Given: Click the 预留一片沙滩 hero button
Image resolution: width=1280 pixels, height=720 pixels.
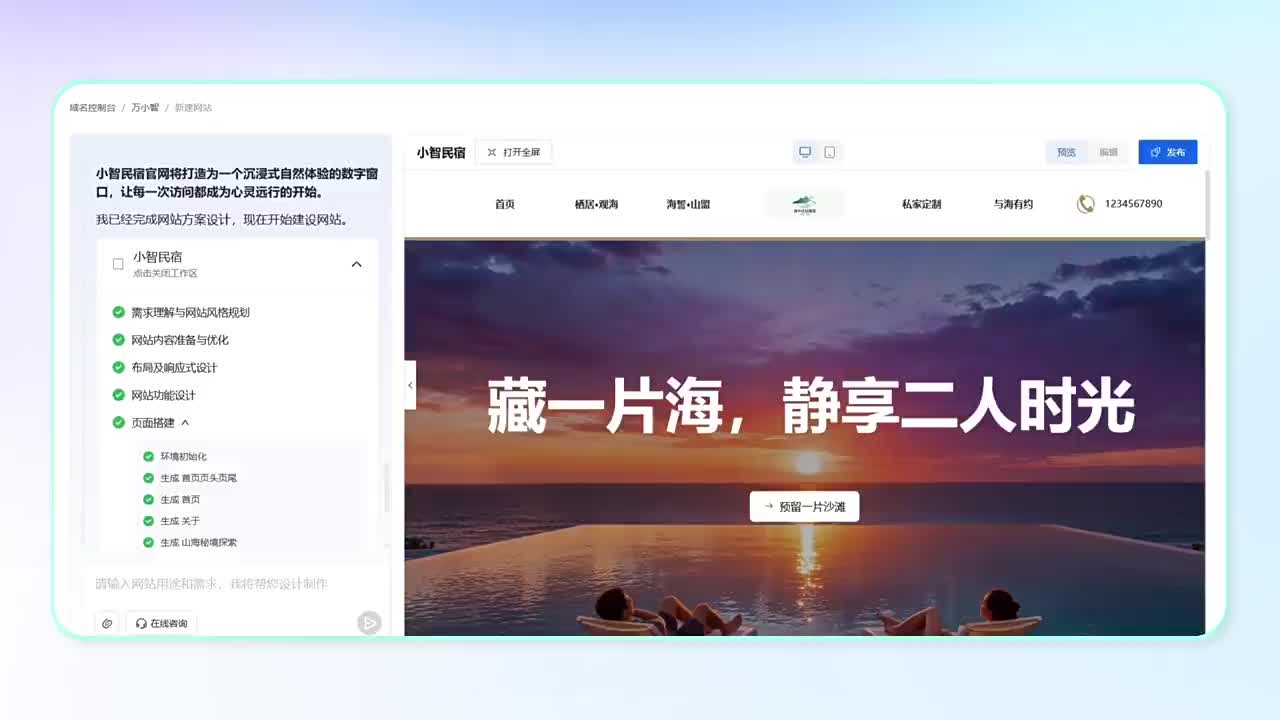Looking at the screenshot, I should point(804,507).
